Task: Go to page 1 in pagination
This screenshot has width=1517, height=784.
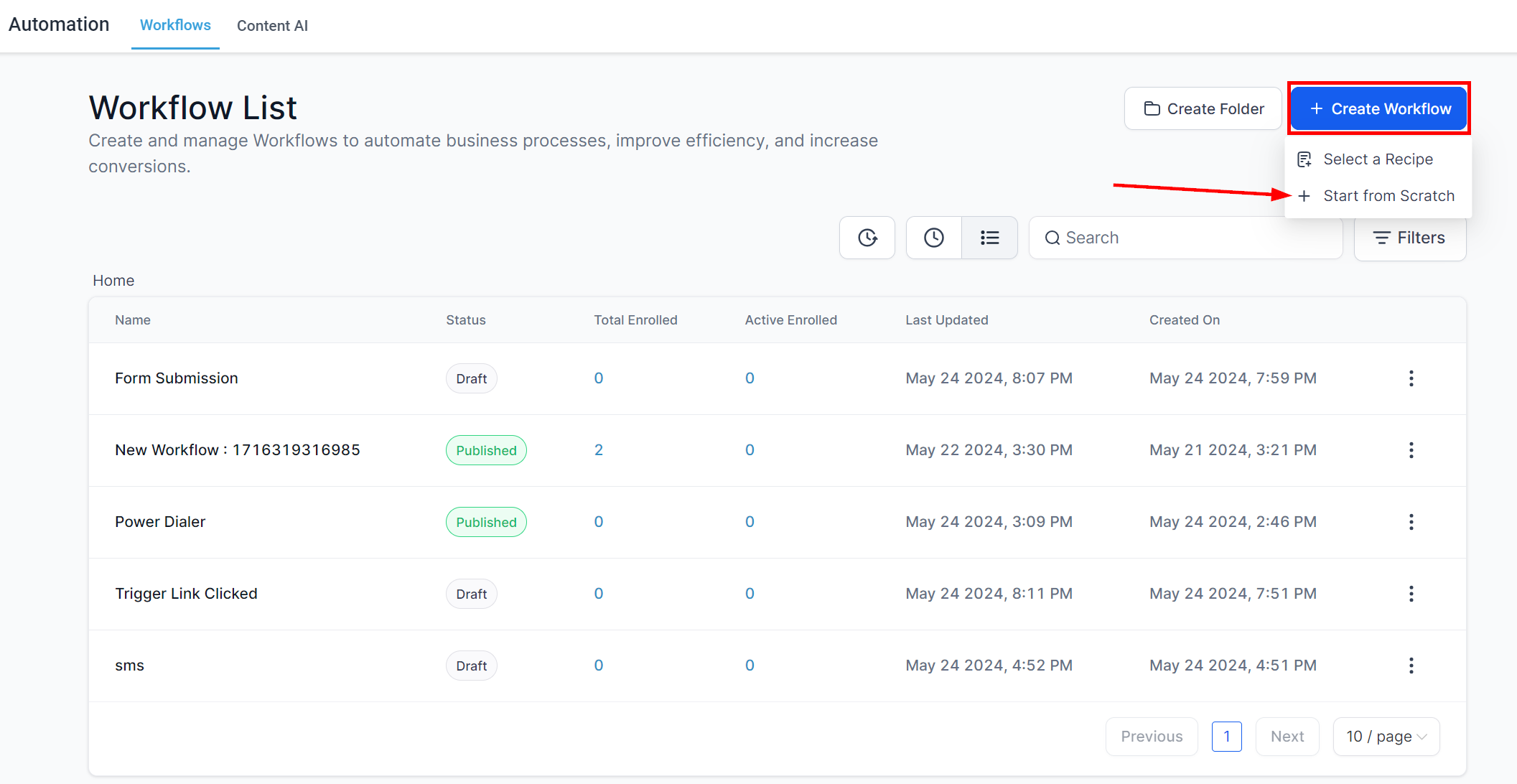Action: point(1226,737)
